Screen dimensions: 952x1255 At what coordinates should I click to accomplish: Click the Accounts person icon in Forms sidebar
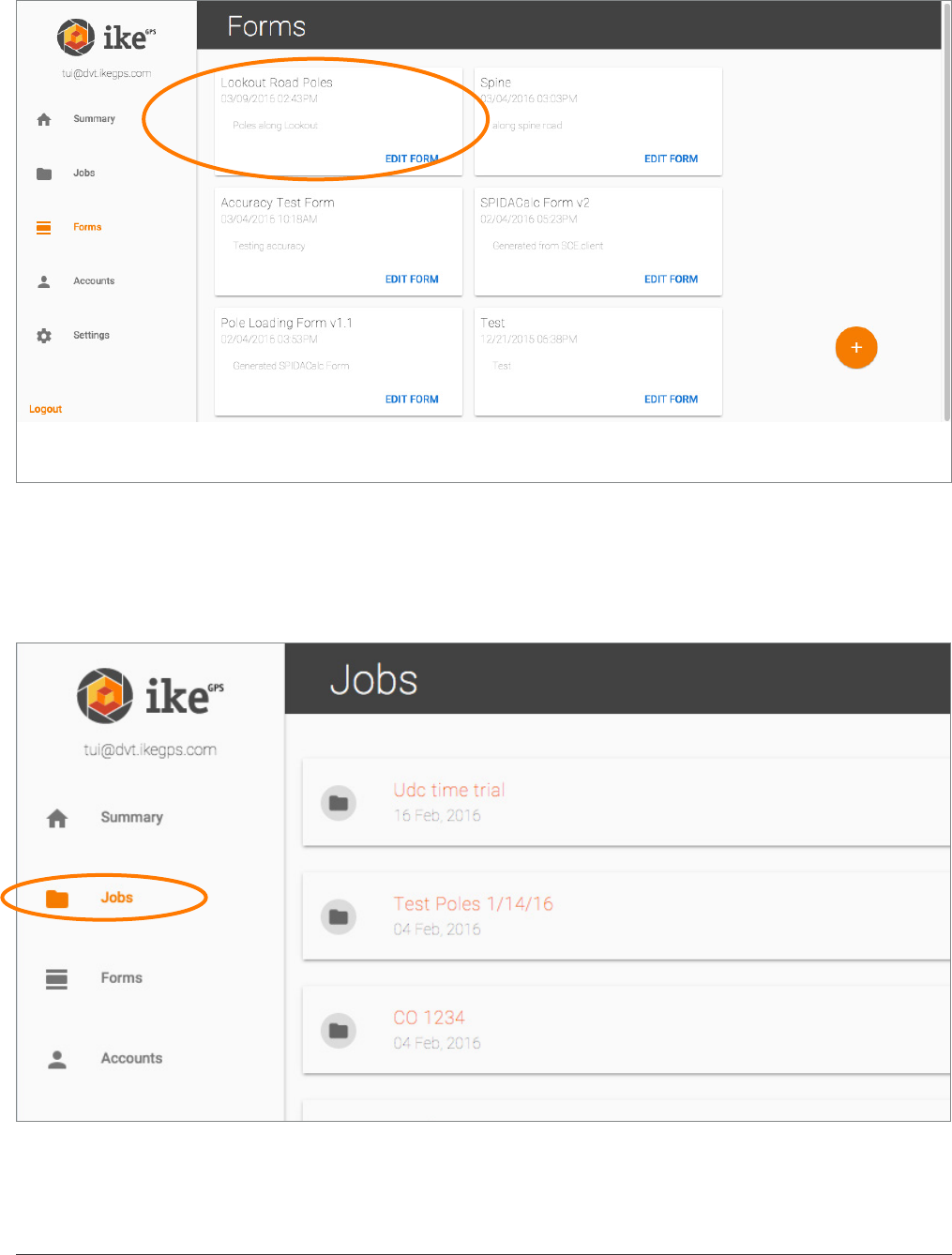click(x=44, y=281)
